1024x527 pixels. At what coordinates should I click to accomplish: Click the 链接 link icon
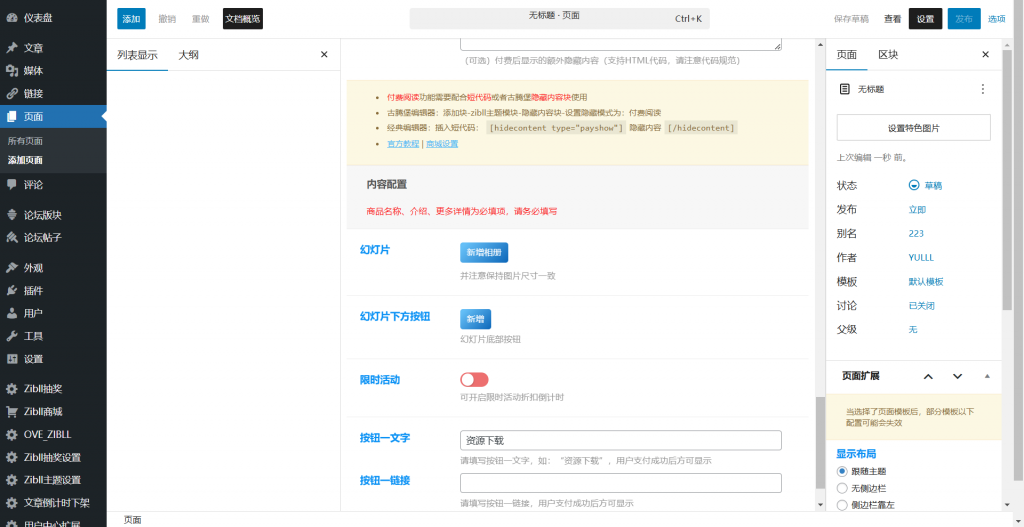12,93
